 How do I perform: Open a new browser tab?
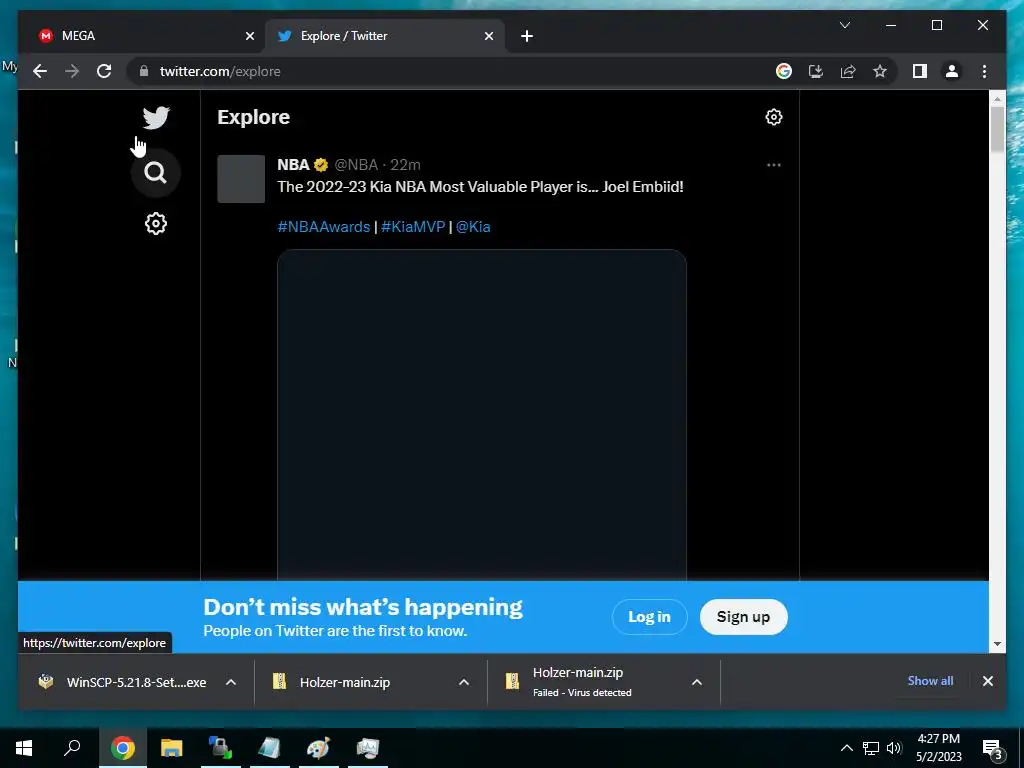[527, 37]
